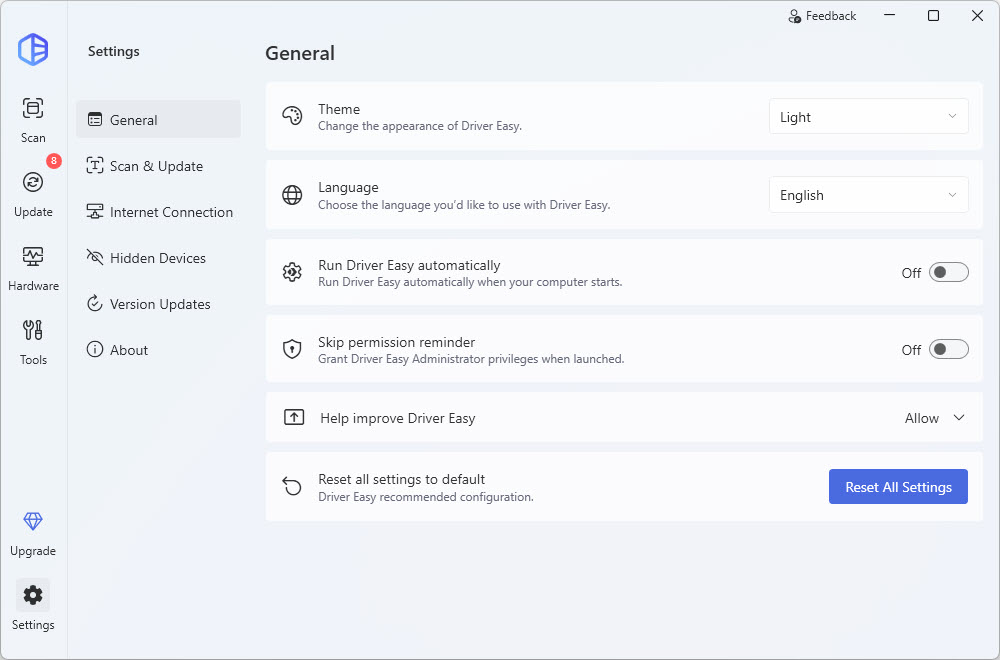This screenshot has width=1000, height=660.
Task: Open the Scan icon in sidebar
Action: click(x=33, y=109)
